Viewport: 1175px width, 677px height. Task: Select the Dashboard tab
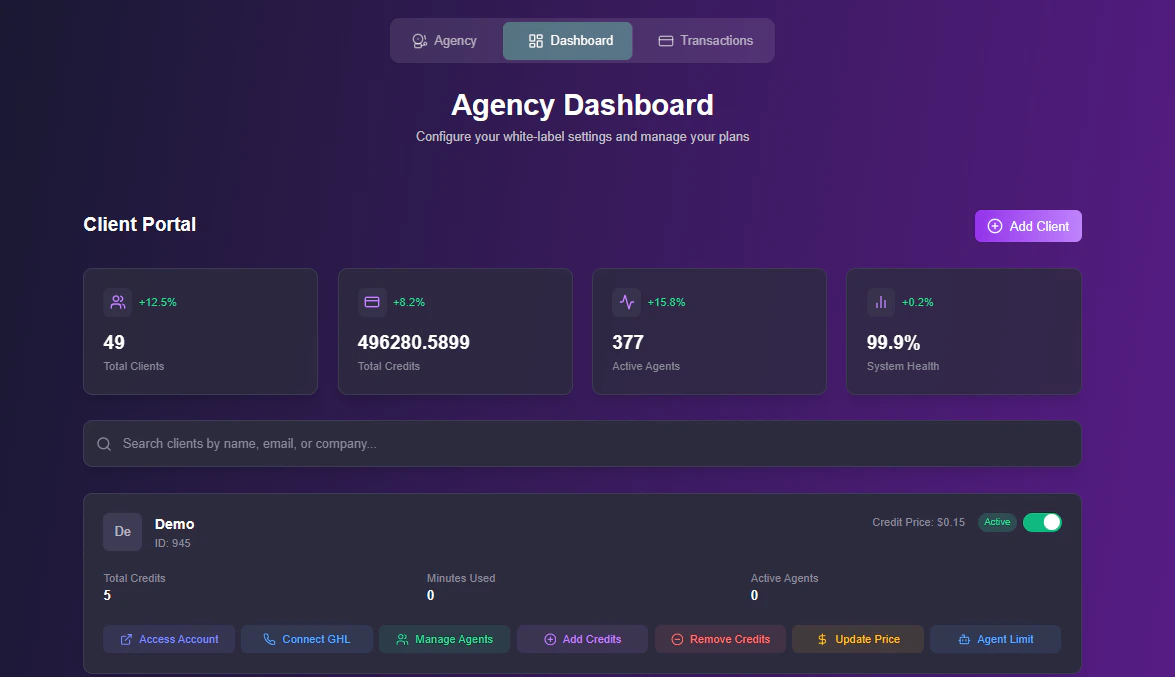[567, 40]
